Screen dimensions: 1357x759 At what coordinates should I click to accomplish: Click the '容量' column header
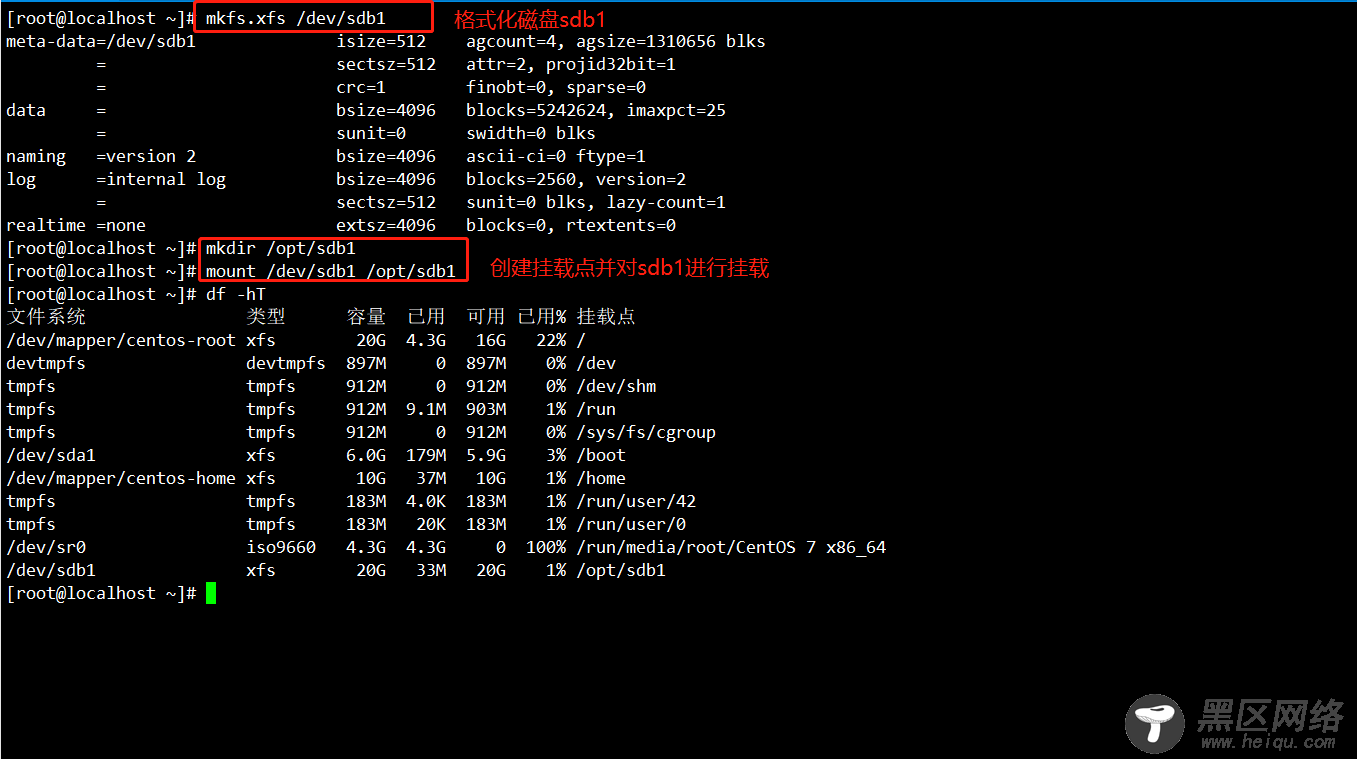point(366,317)
